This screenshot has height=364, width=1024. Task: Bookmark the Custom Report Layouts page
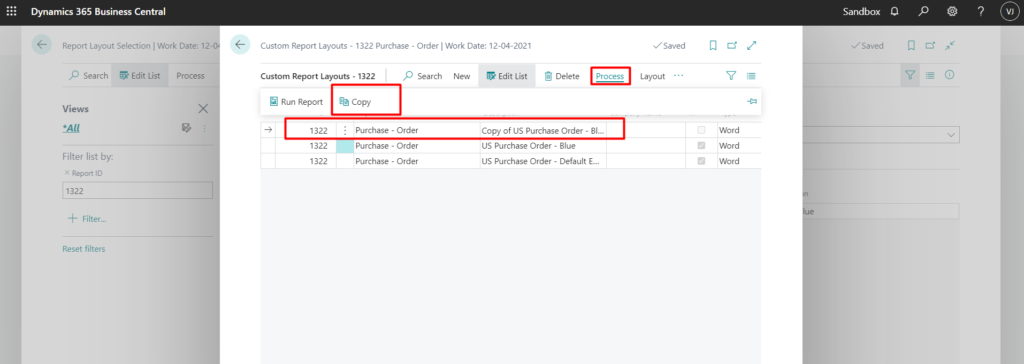[713, 46]
